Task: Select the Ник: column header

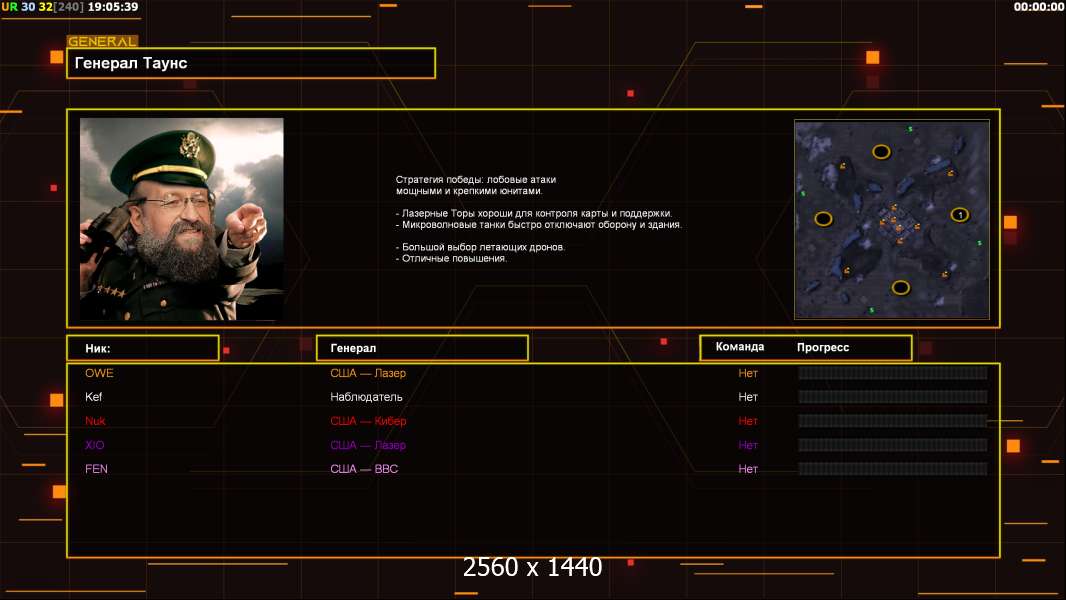Action: [x=142, y=348]
